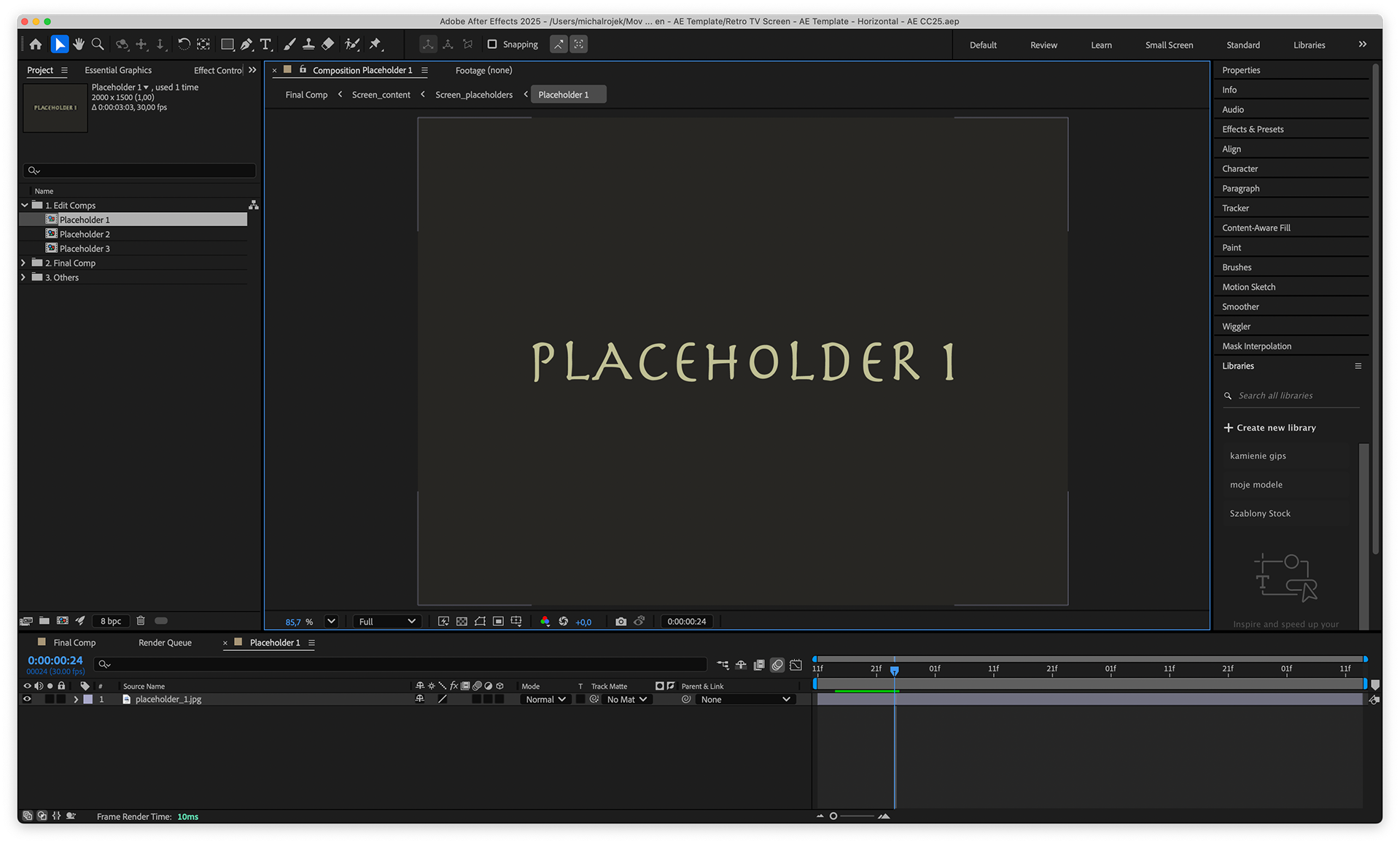This screenshot has height=844, width=1400.
Task: Enable the Snapping checkbox
Action: 492,44
